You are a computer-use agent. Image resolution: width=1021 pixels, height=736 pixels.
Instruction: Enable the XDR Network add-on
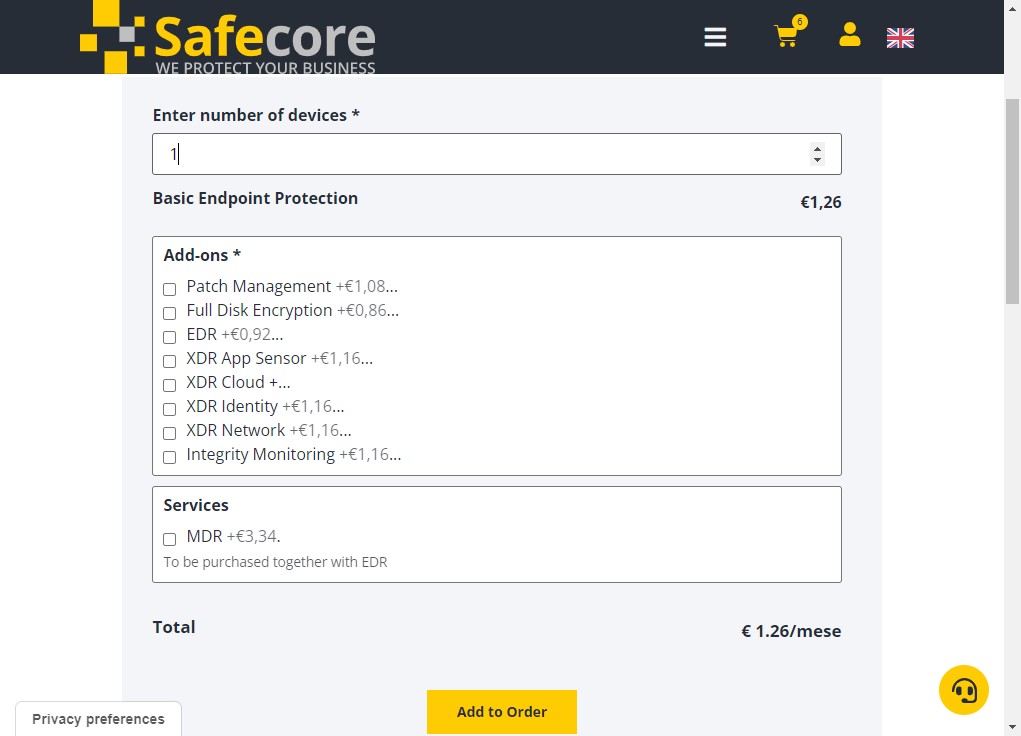tap(169, 433)
